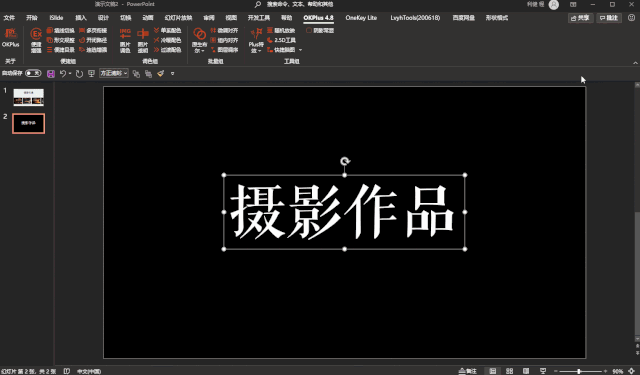
Task: Switch to reading view in status bar
Action: 526,371
